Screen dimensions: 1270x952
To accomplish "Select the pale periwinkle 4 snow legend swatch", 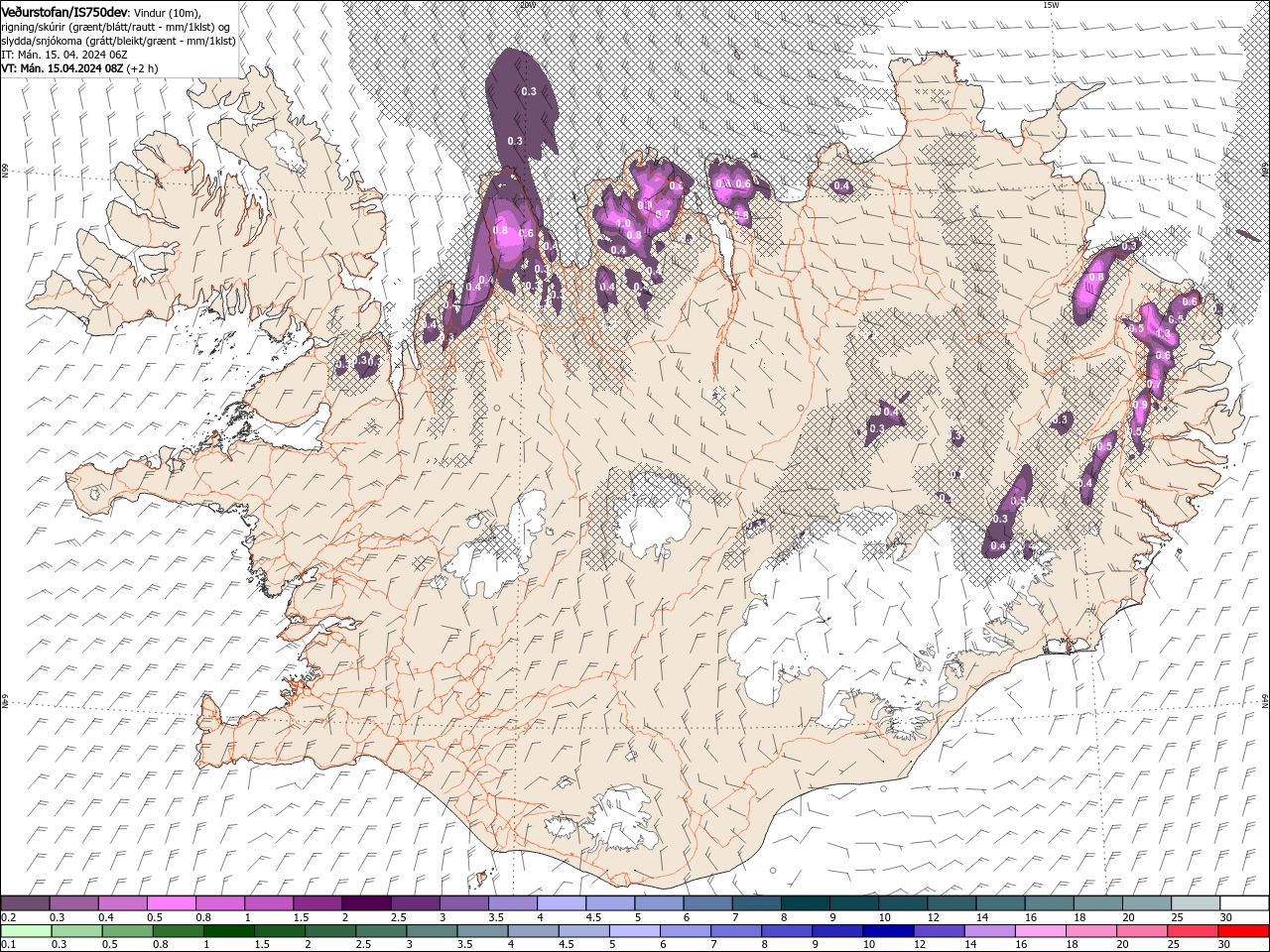I will tap(563, 903).
